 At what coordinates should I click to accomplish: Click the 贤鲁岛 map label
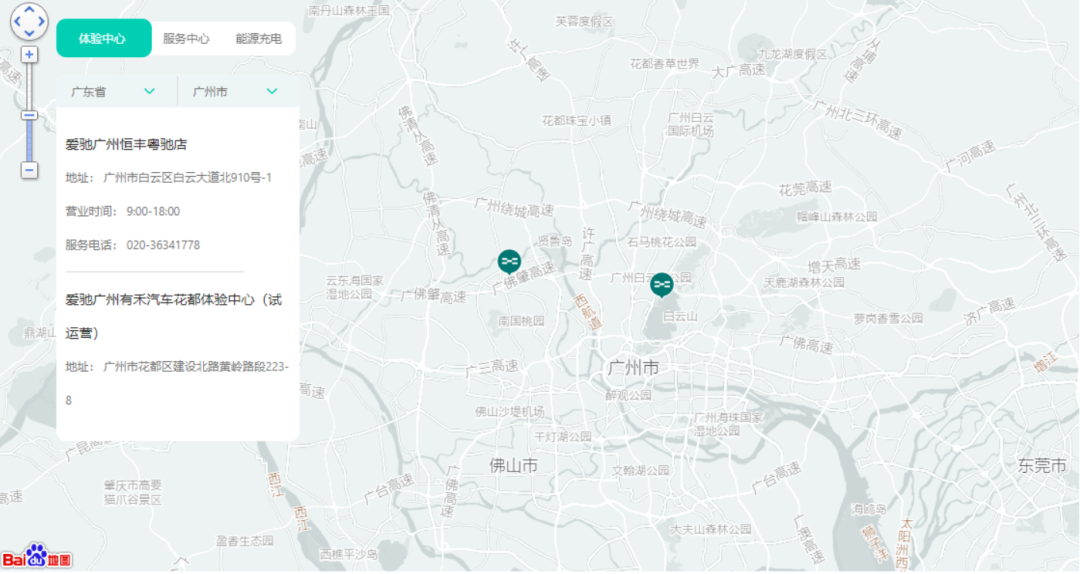point(555,241)
